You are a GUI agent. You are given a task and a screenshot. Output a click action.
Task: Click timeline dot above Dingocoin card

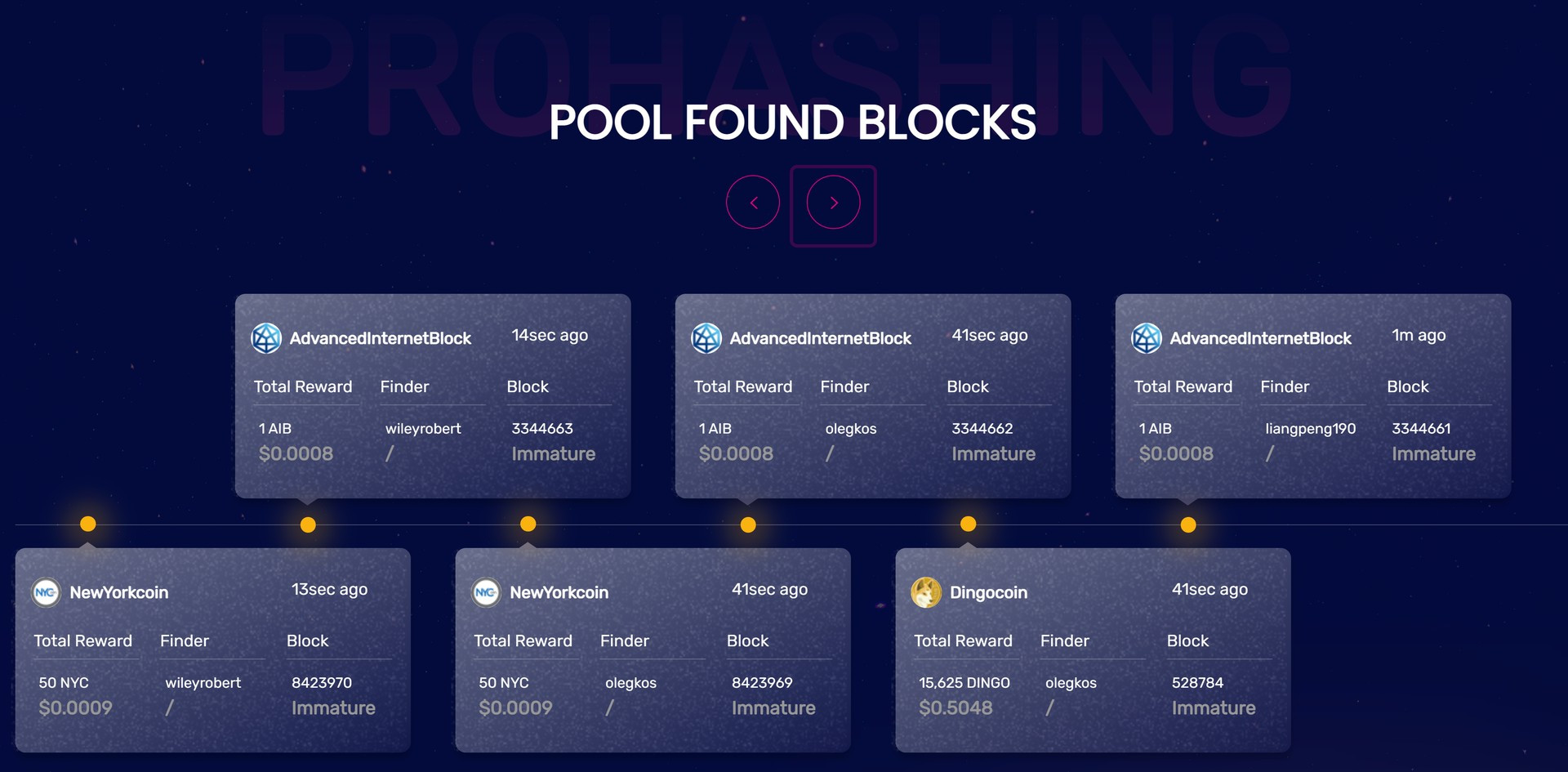(968, 524)
